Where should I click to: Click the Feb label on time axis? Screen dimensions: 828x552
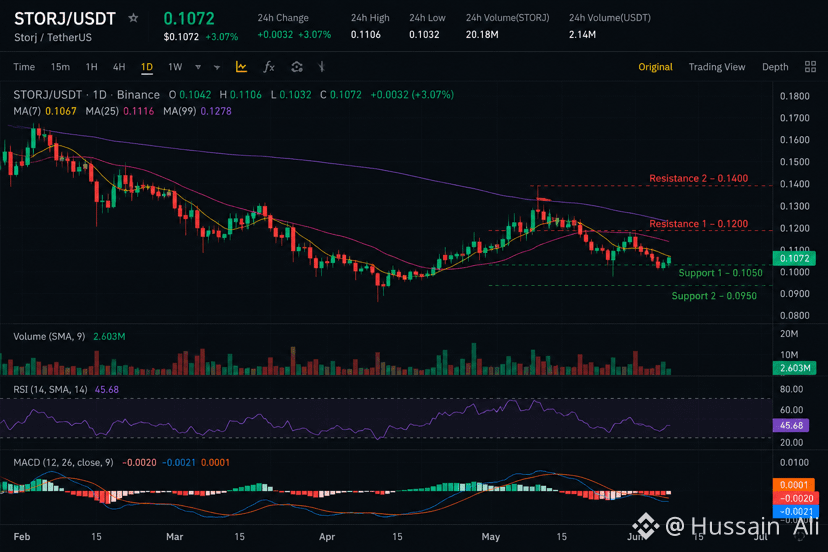[x=22, y=537]
